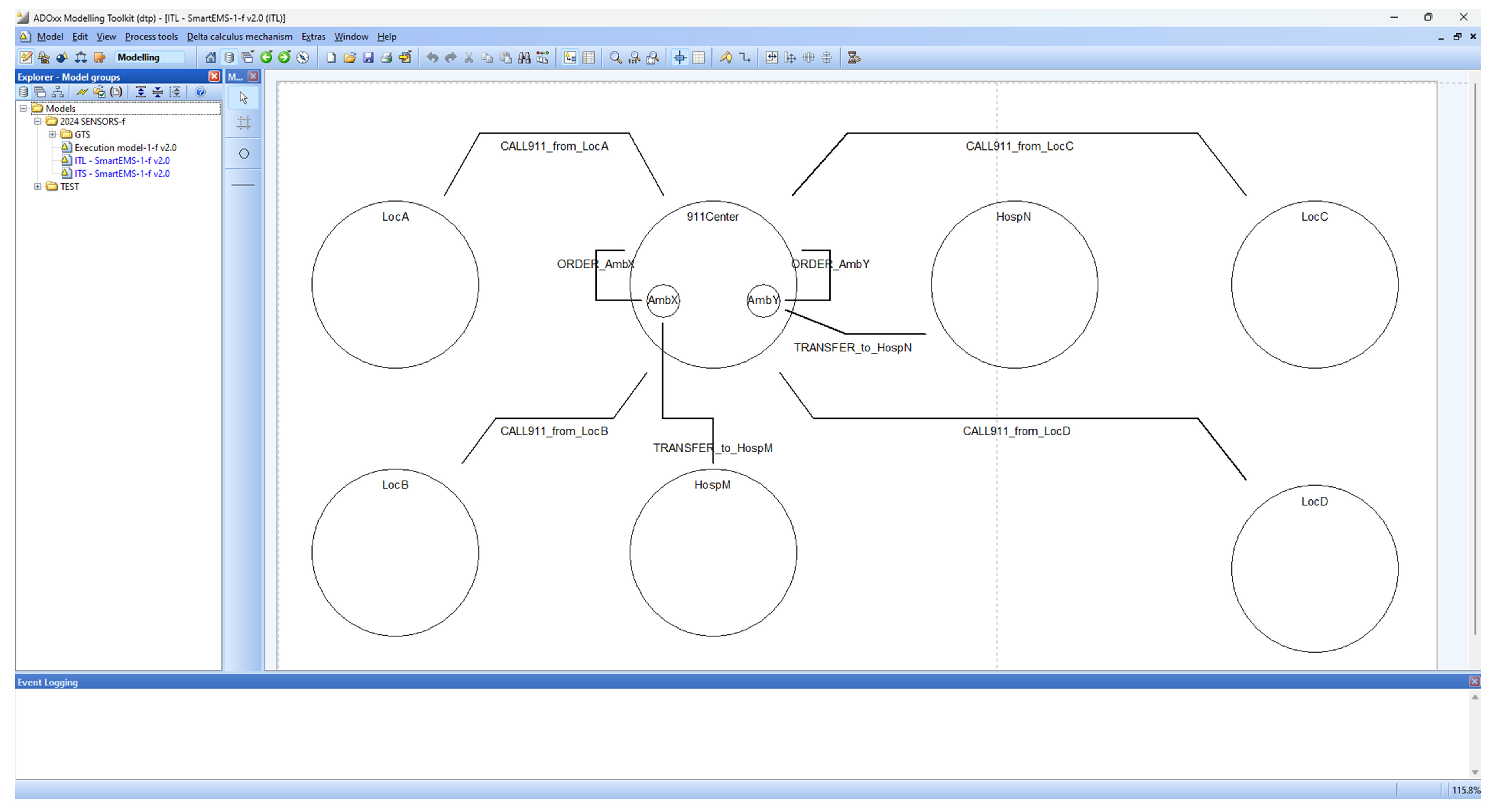
Task: Select the straight line connector tool
Action: click(x=243, y=184)
